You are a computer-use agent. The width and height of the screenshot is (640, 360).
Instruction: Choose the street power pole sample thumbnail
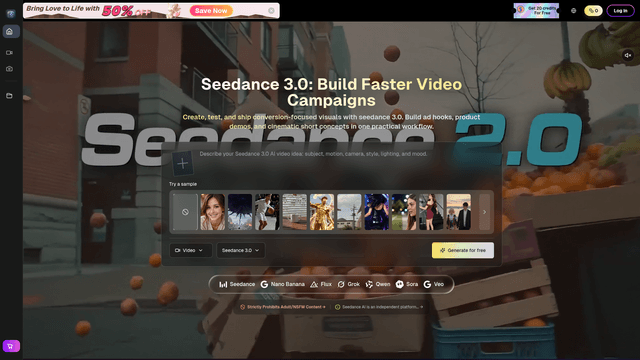click(x=349, y=212)
